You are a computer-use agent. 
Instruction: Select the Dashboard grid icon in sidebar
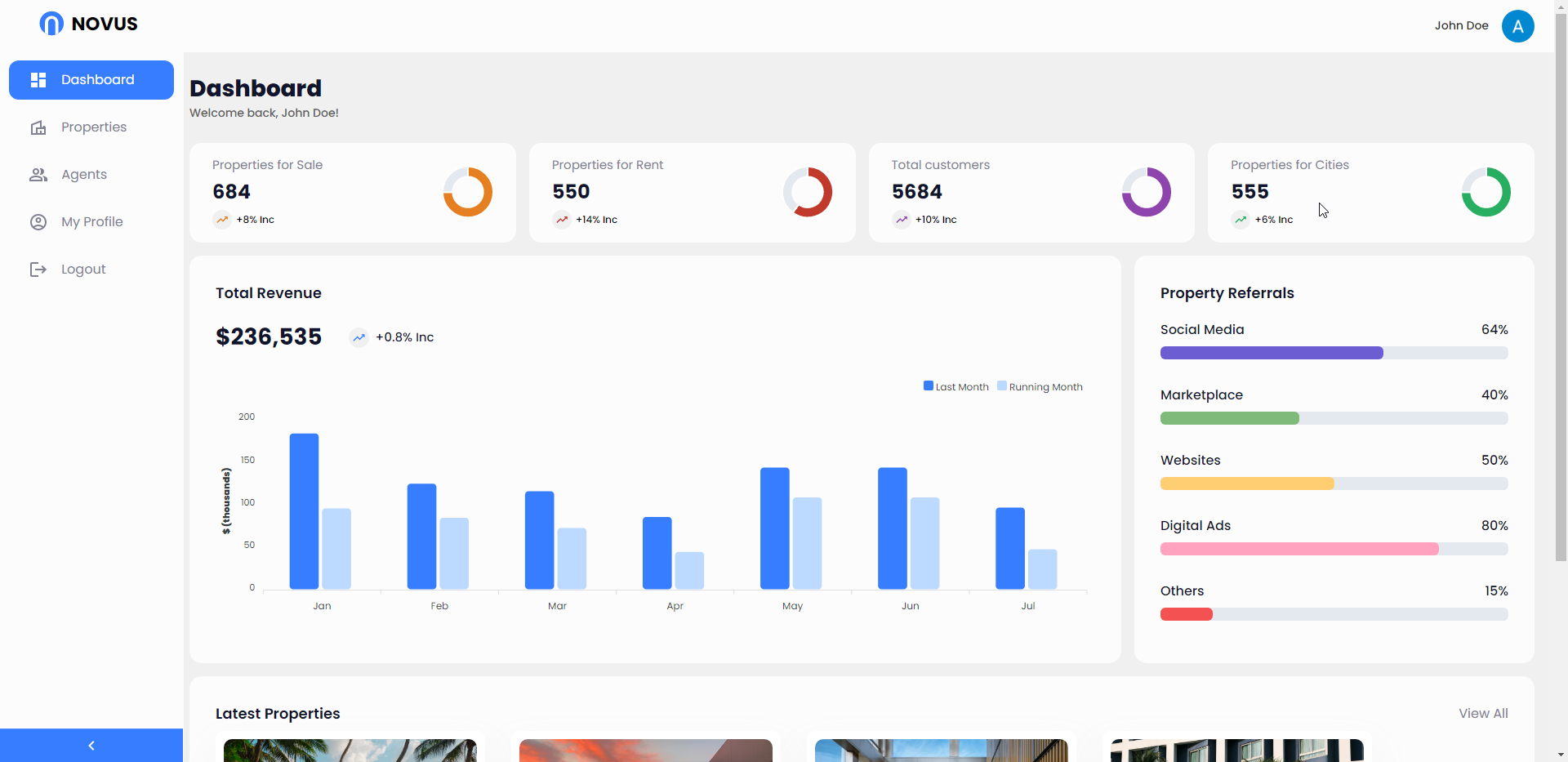point(38,79)
